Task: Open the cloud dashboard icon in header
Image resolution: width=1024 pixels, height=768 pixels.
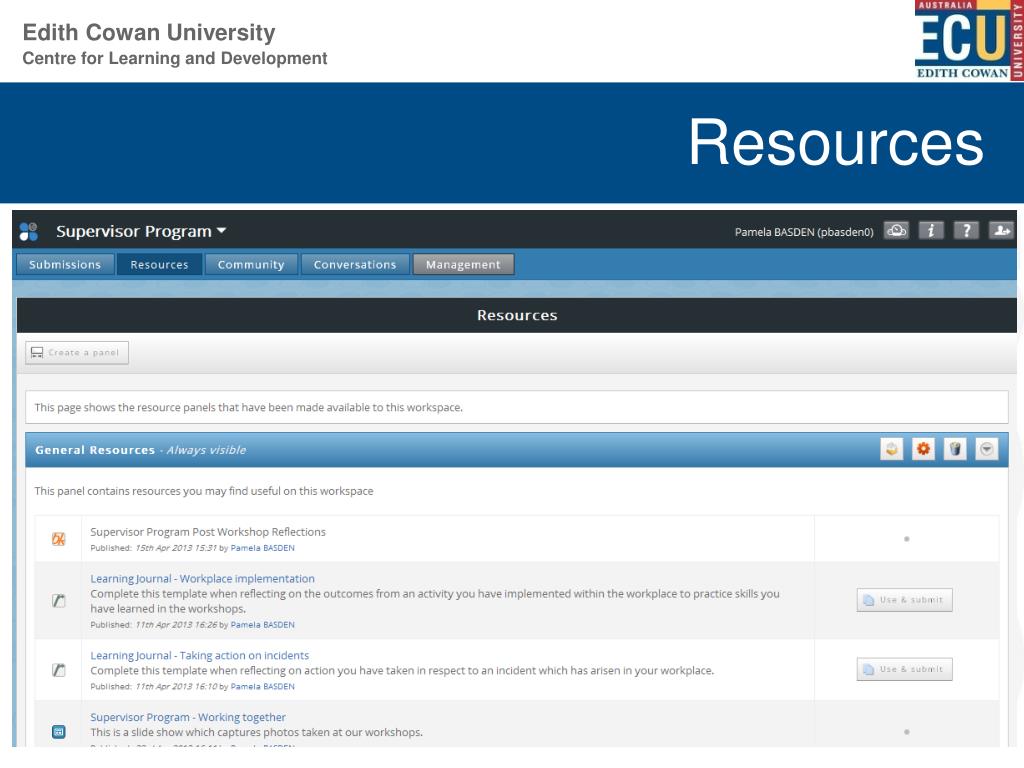Action: (896, 231)
